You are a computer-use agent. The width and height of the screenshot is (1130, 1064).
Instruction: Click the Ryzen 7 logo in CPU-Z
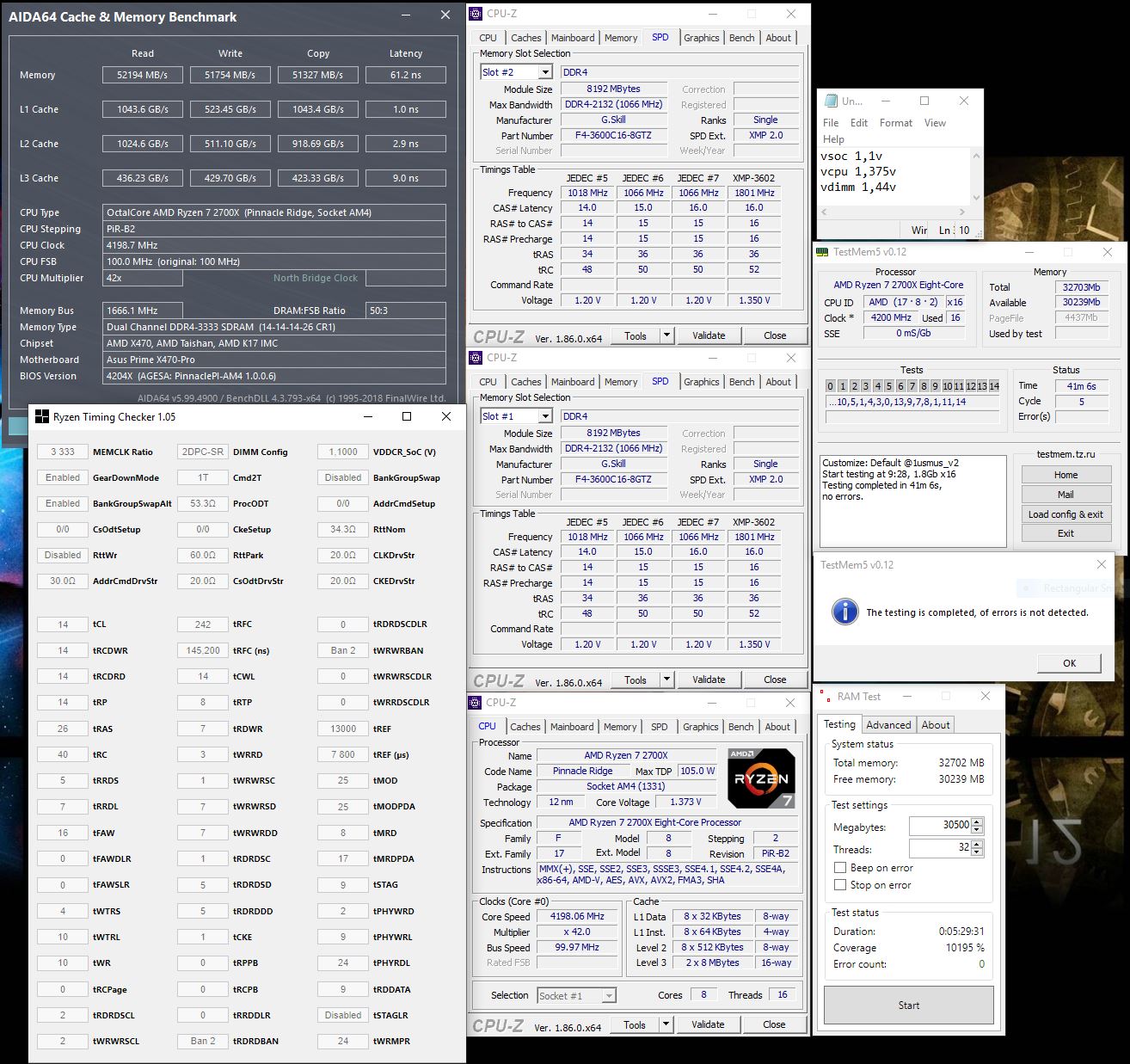(761, 778)
